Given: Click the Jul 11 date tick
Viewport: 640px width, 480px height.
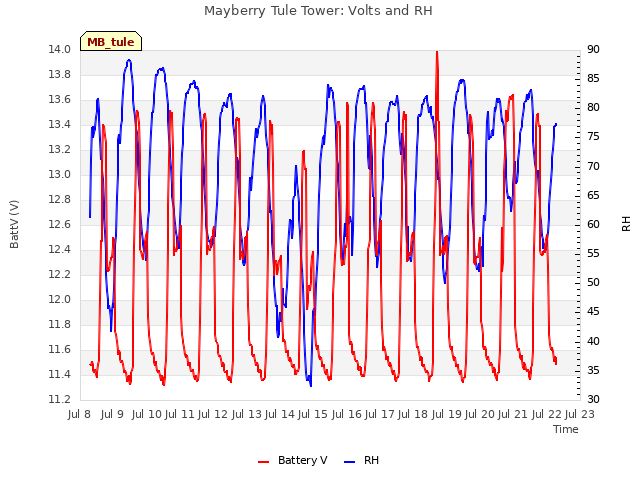Looking at the screenshot, I should [180, 415].
